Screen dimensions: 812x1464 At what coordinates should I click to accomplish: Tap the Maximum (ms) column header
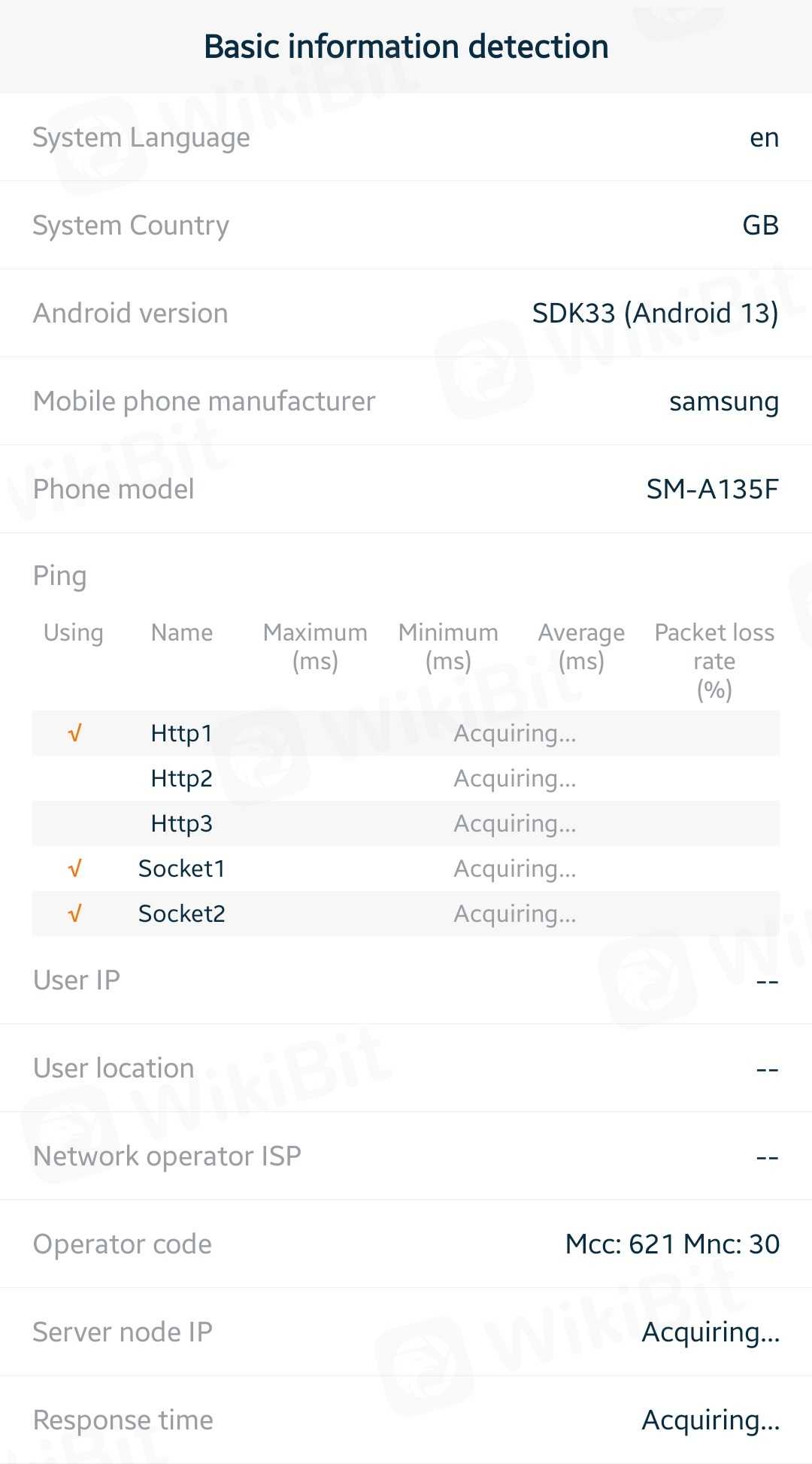pos(315,647)
